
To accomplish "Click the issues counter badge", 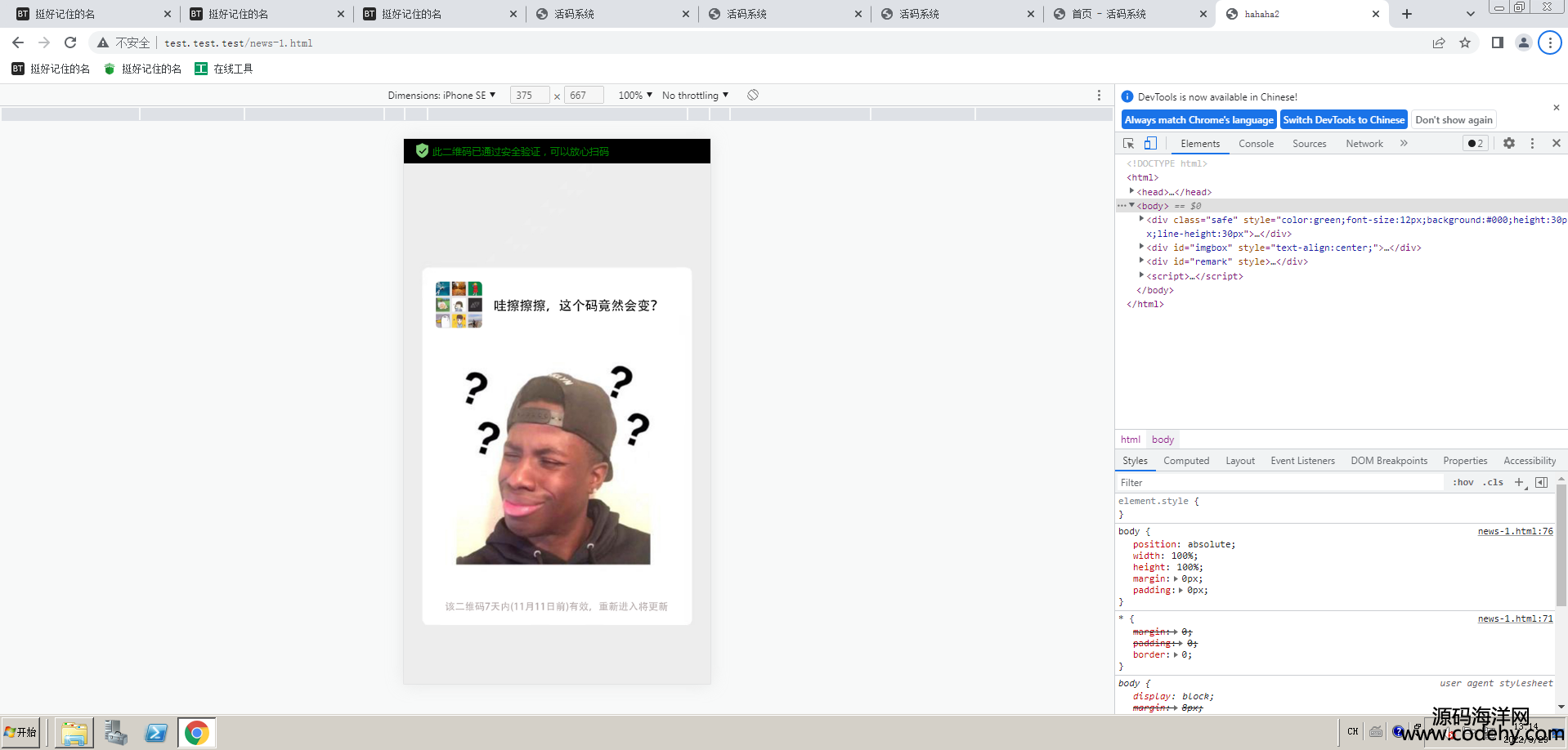I will (1476, 143).
